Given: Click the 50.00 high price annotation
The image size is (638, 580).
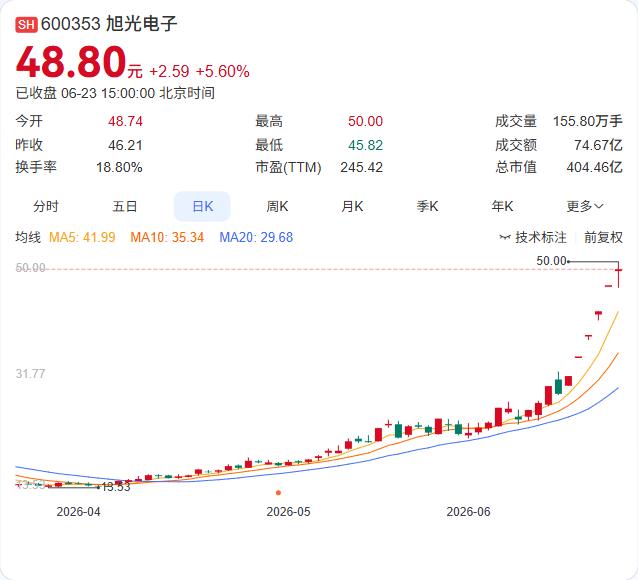Looking at the screenshot, I should click(551, 261).
